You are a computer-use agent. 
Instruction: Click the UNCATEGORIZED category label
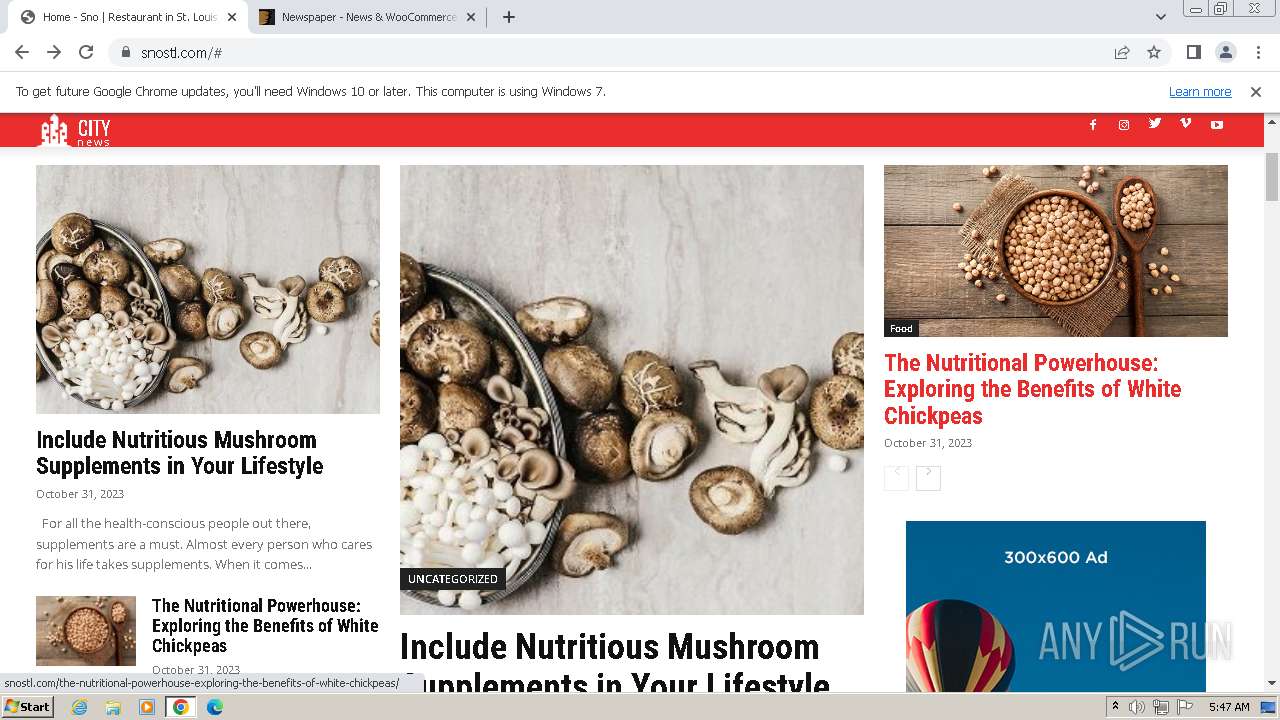point(453,579)
